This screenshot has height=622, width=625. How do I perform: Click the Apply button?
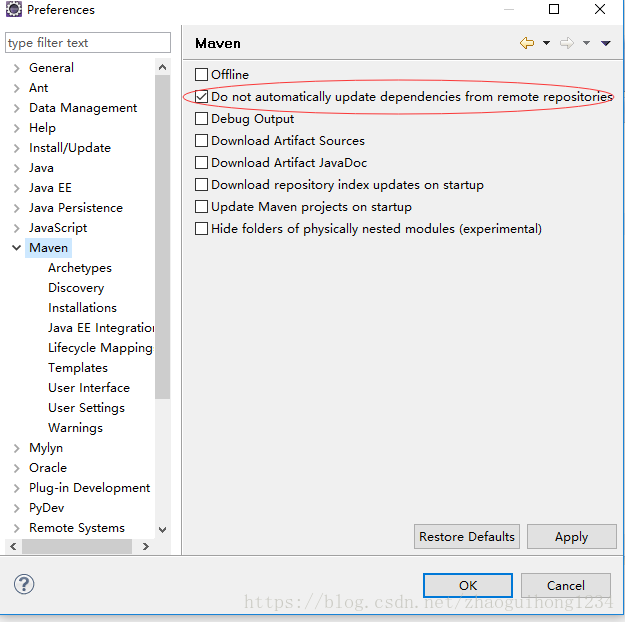(572, 537)
